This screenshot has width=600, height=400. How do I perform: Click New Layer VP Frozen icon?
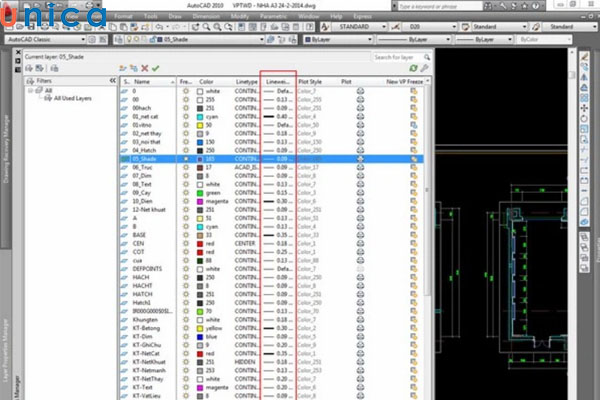[x=134, y=69]
